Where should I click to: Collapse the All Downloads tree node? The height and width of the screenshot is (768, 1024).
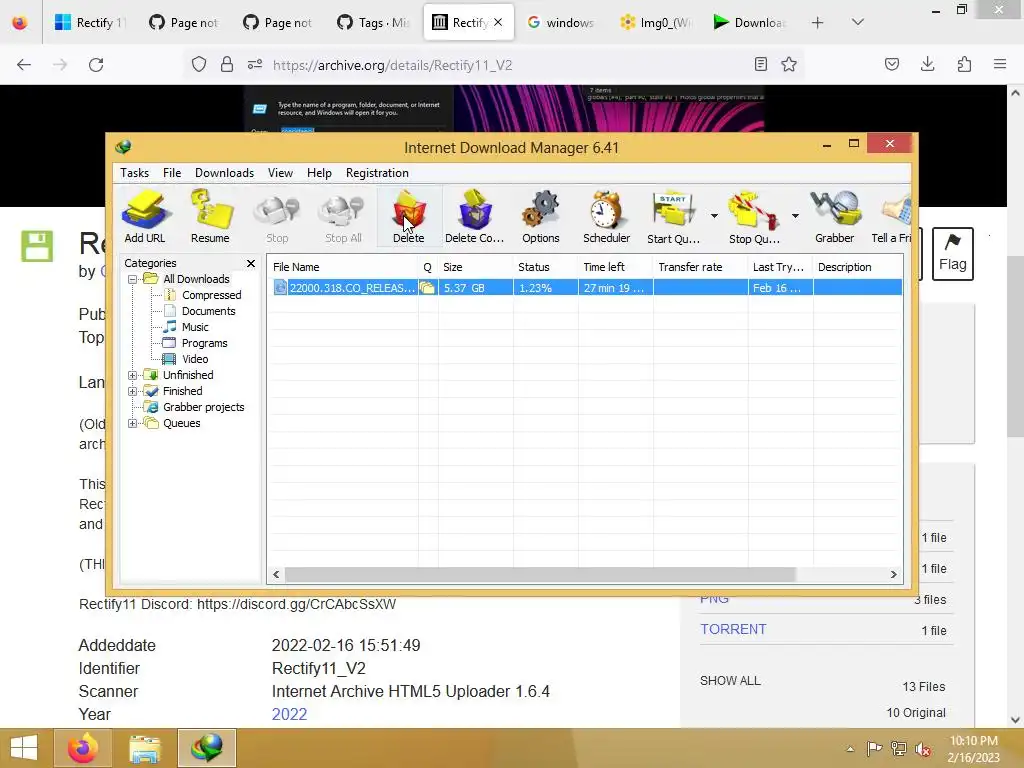point(133,279)
